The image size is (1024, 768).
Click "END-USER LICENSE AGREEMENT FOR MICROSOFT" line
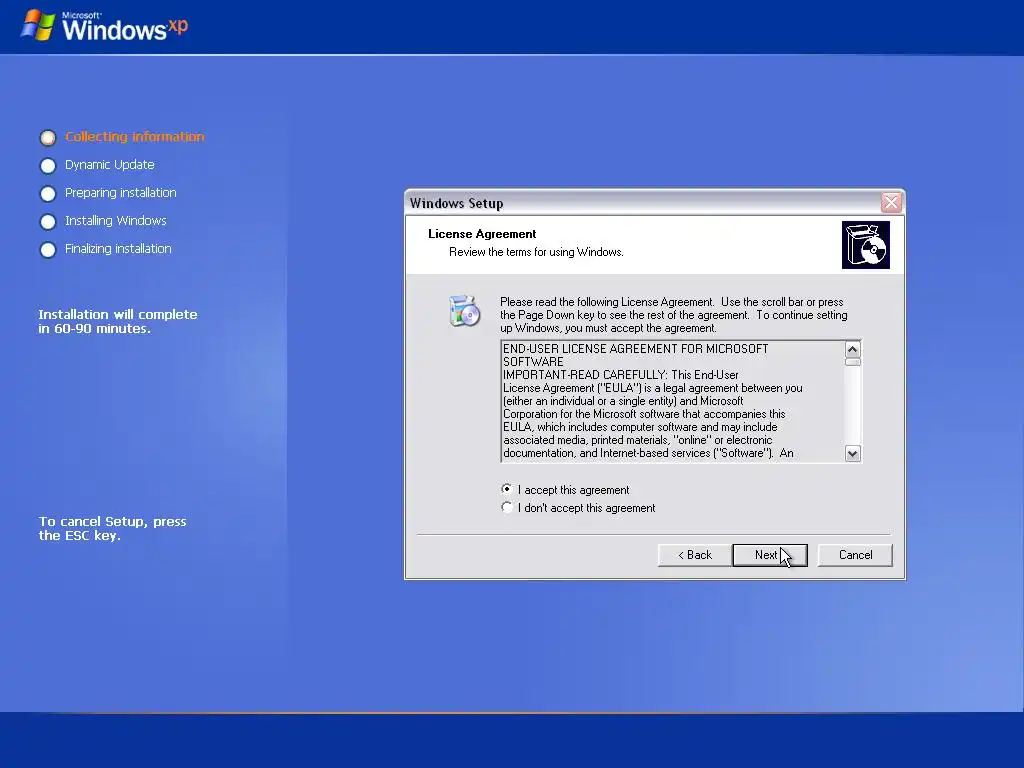coord(635,349)
